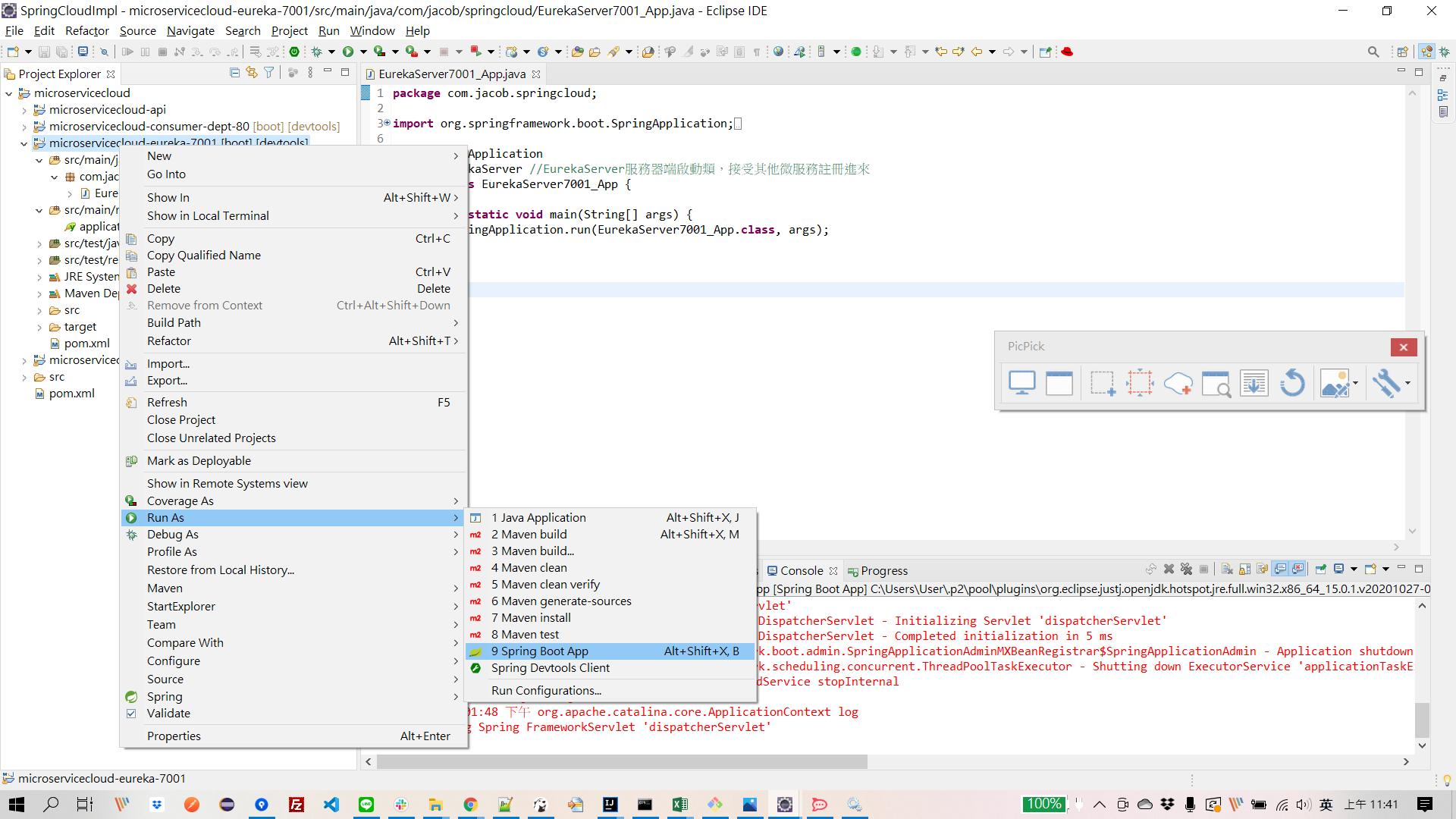Switch to the Progress tab
The height and width of the screenshot is (819, 1456).
click(878, 570)
